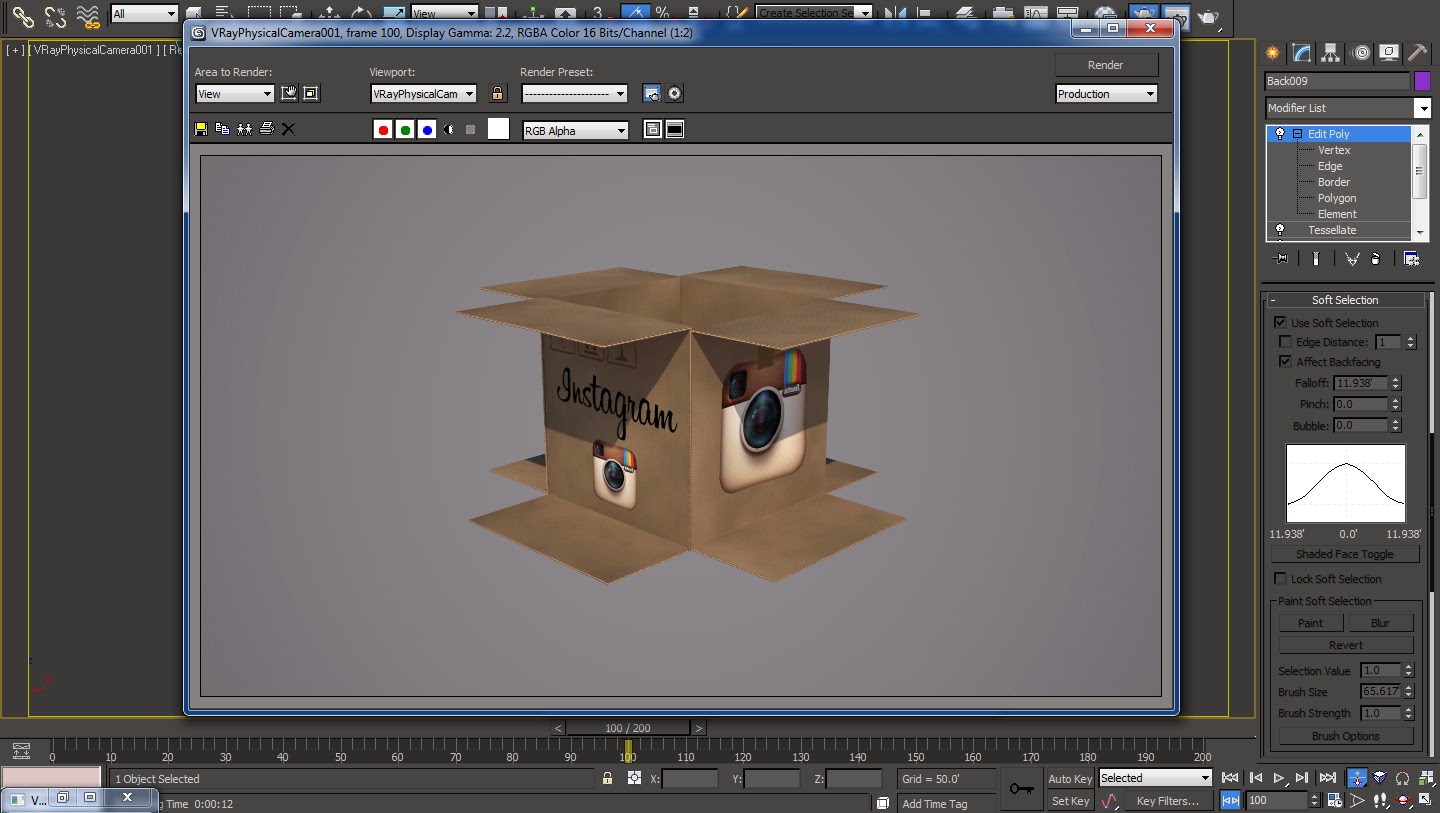Select the Tessellate modifier in the stack

1332,230
